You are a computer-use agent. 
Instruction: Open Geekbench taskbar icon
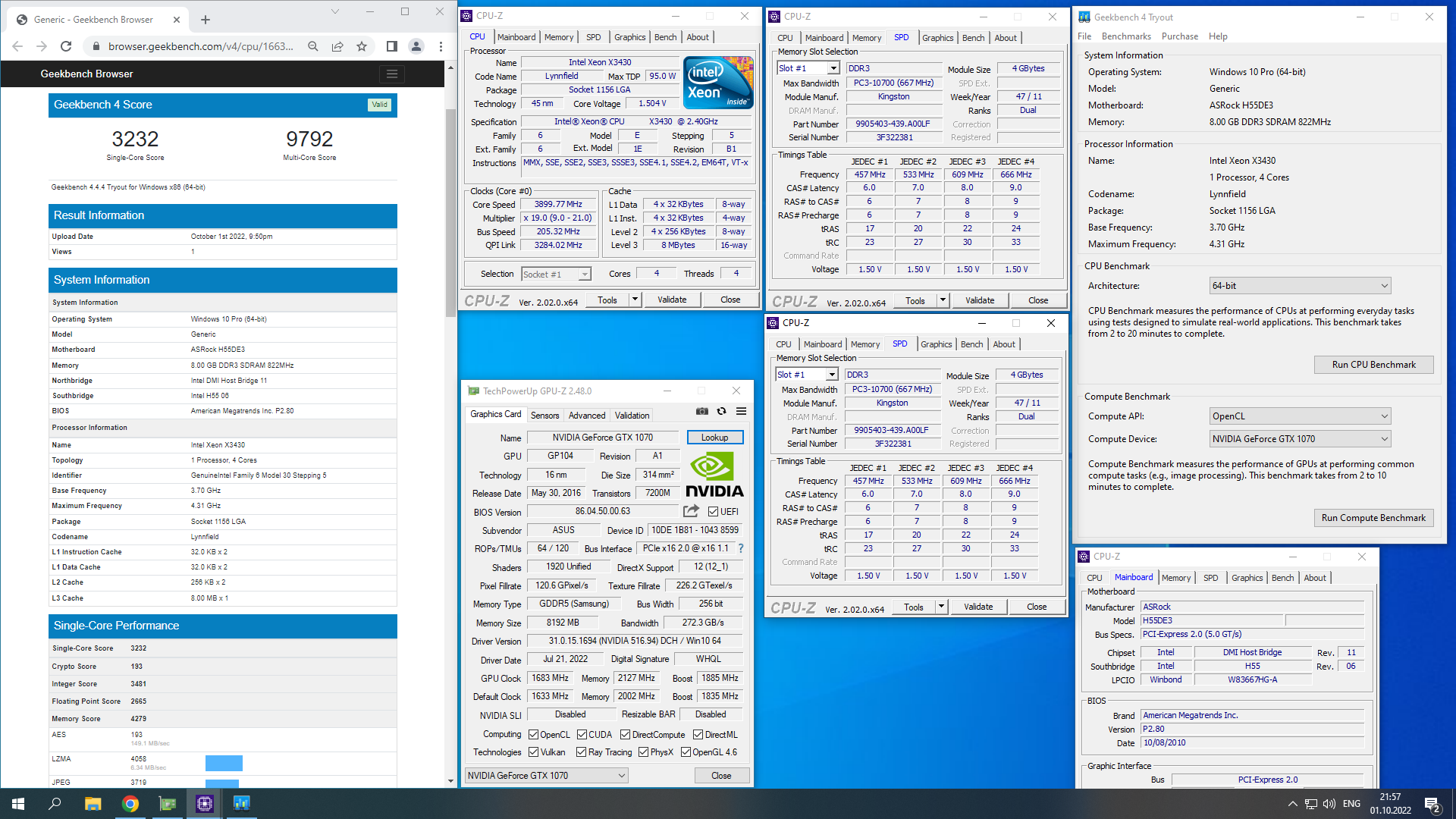click(242, 804)
